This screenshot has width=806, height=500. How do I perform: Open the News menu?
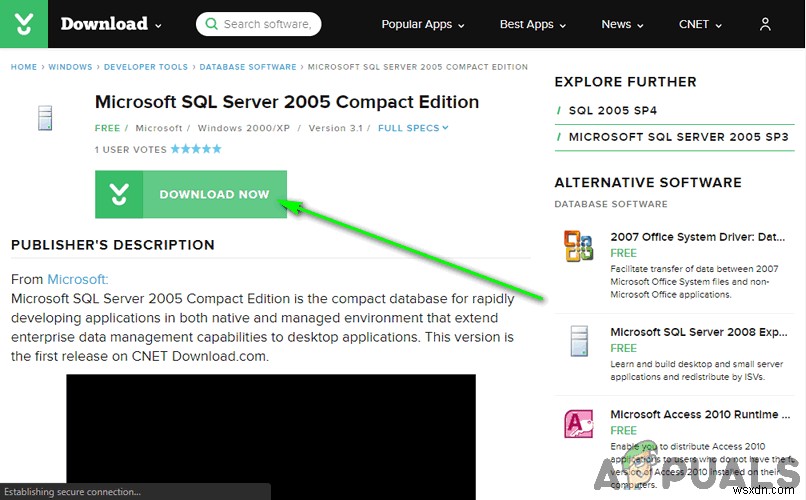click(623, 24)
